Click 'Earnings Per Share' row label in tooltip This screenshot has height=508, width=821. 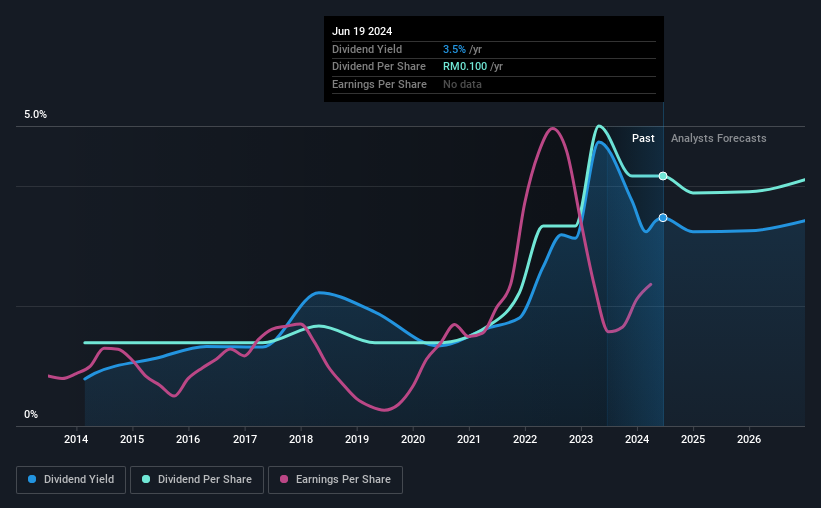(x=379, y=84)
